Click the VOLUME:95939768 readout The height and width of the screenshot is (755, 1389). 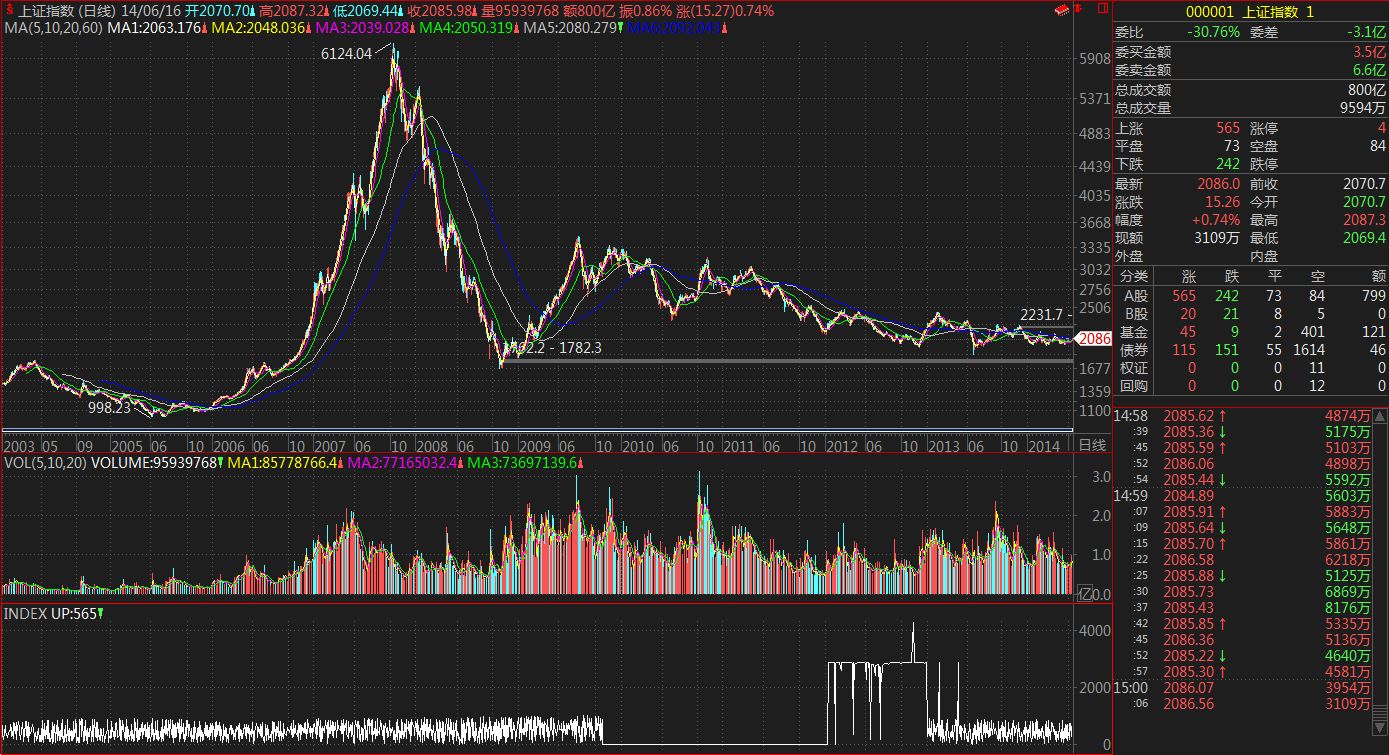point(154,463)
